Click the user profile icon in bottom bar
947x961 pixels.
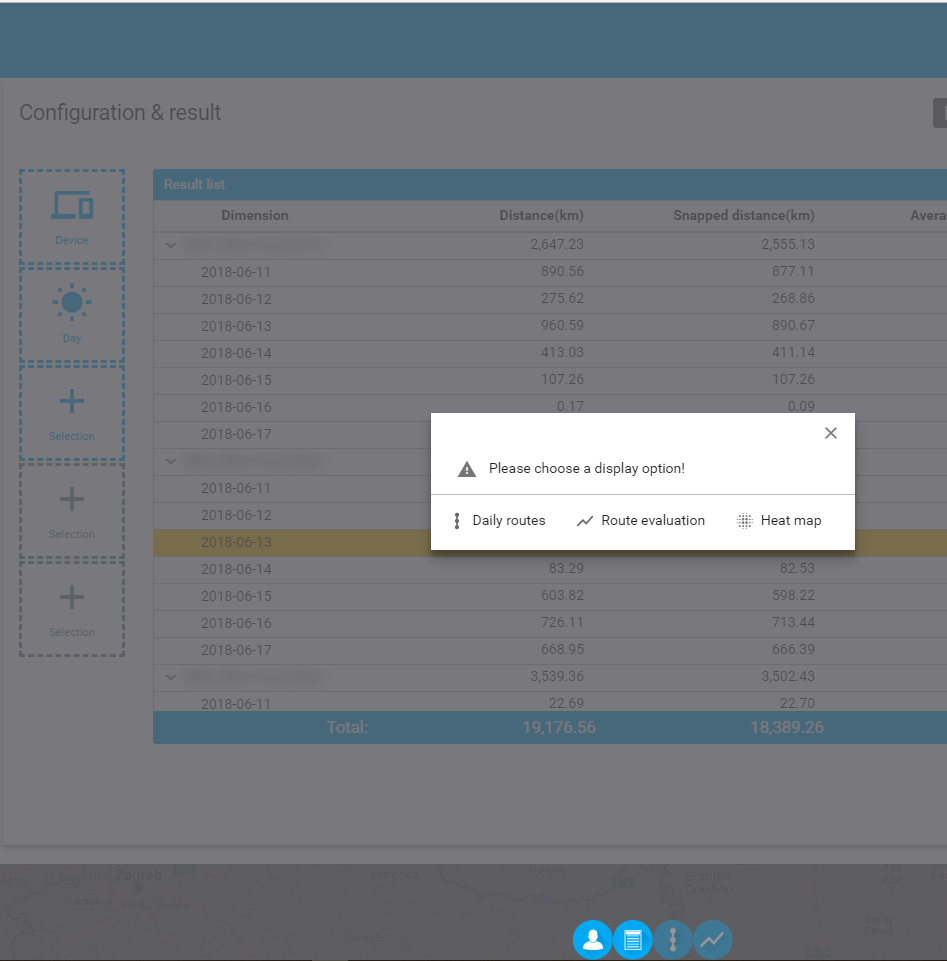click(x=593, y=940)
